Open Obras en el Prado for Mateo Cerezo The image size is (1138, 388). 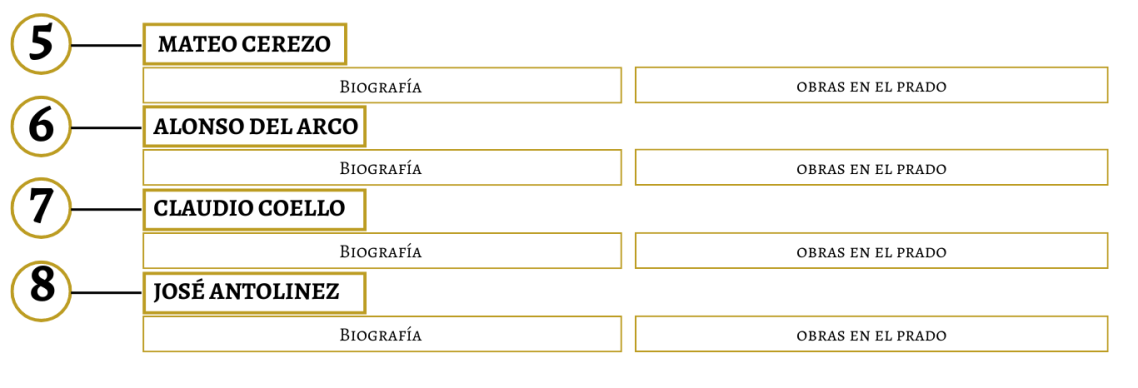tap(872, 86)
